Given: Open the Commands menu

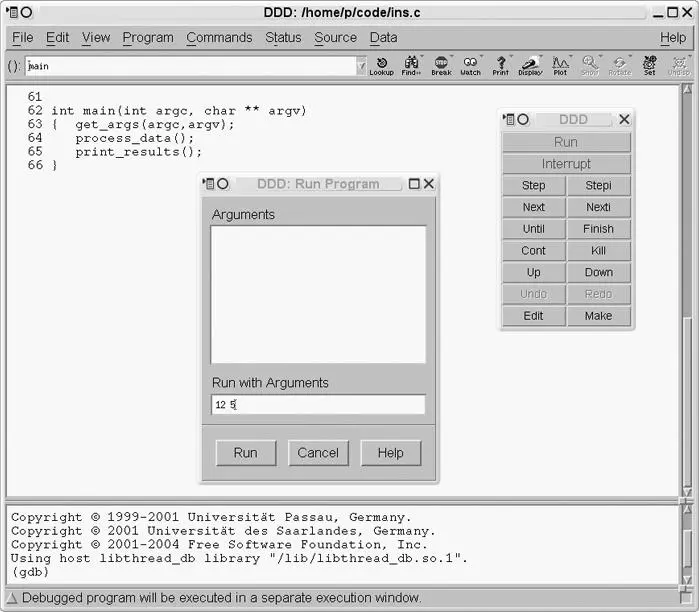Looking at the screenshot, I should click(x=219, y=38).
